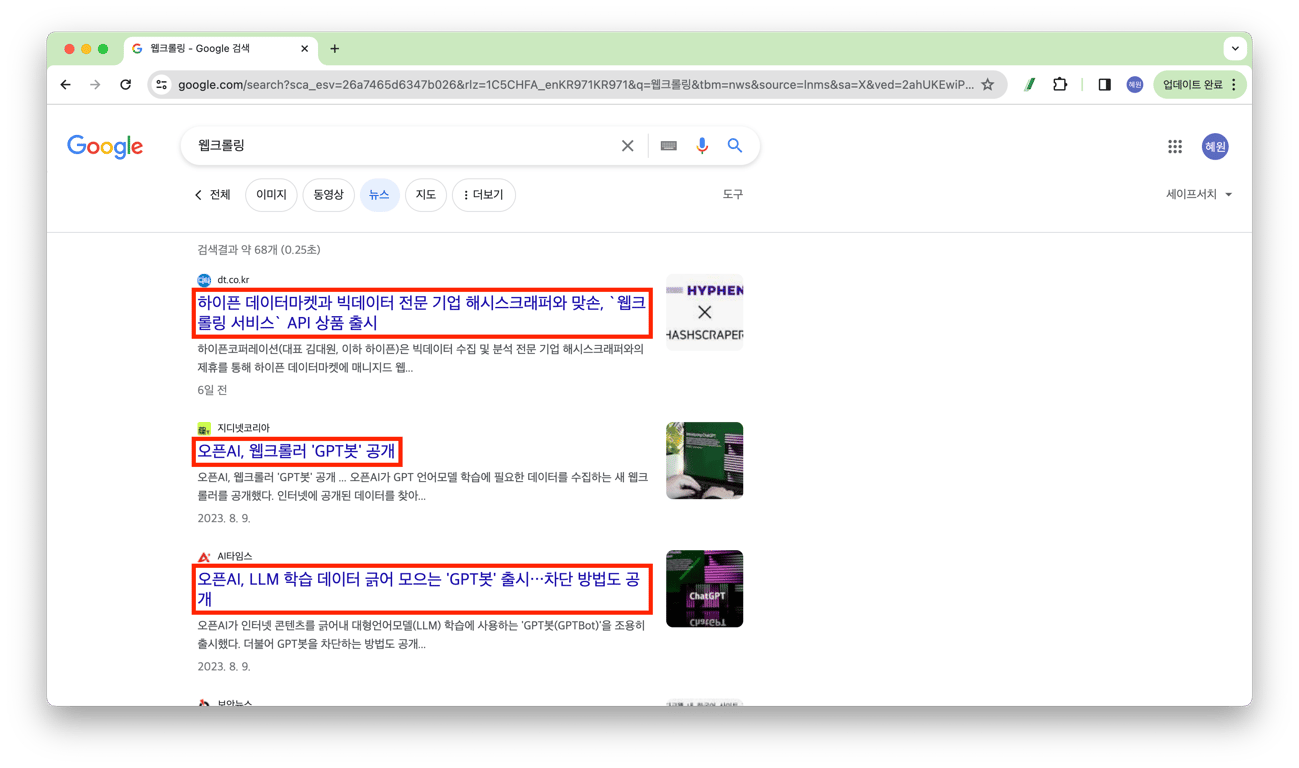Go forward to the next page
The width and height of the screenshot is (1299, 768).
point(95,85)
